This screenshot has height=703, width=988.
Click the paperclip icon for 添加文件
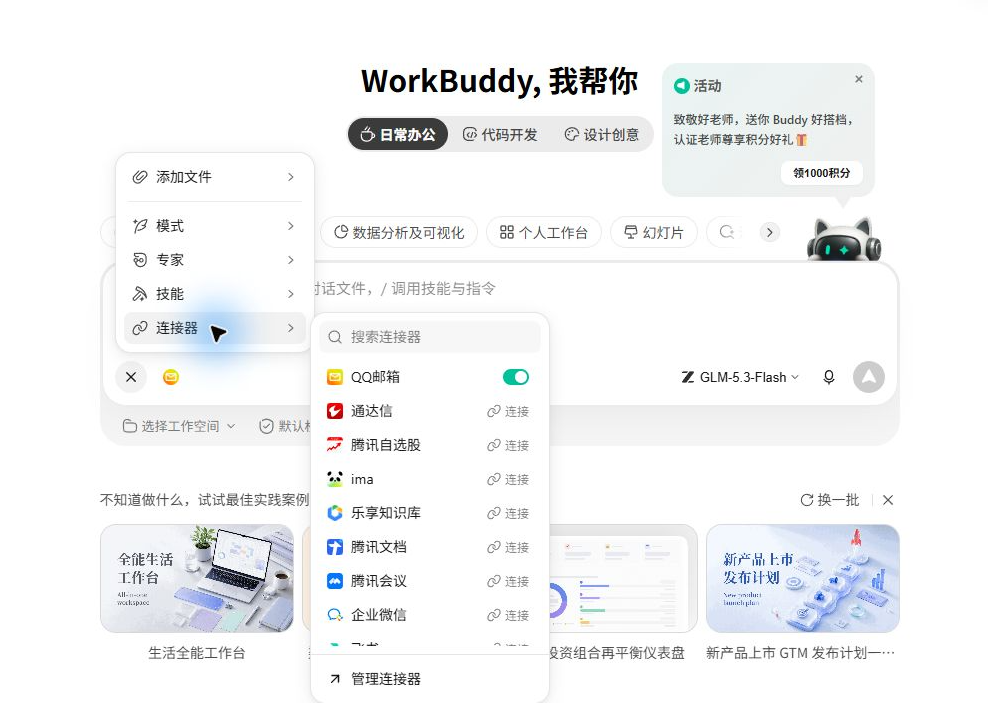pyautogui.click(x=140, y=177)
